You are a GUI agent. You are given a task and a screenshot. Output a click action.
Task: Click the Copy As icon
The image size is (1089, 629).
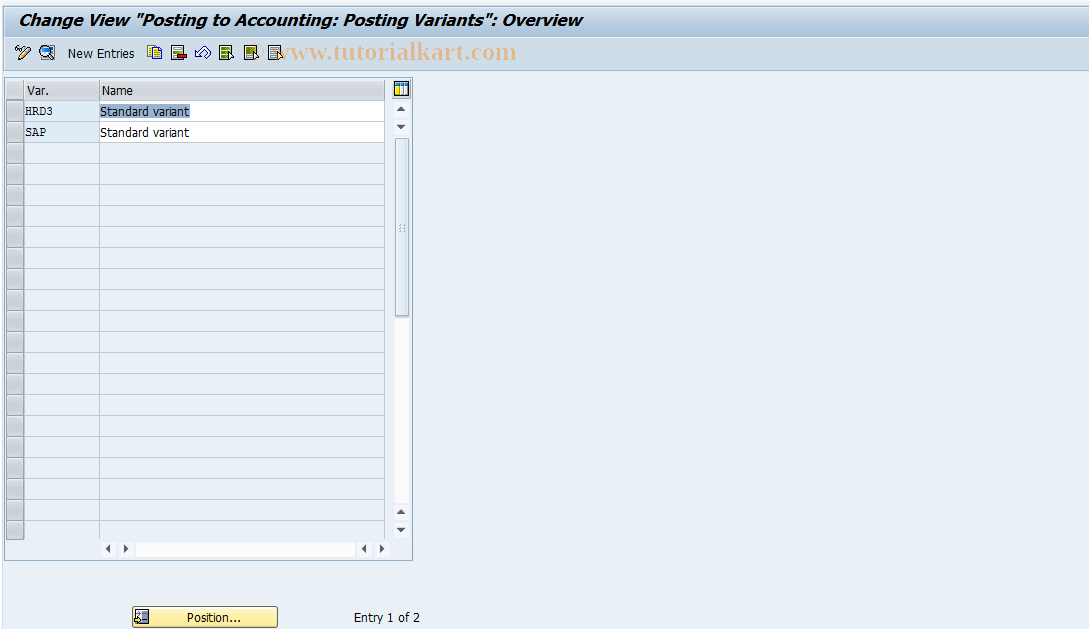tap(155, 53)
